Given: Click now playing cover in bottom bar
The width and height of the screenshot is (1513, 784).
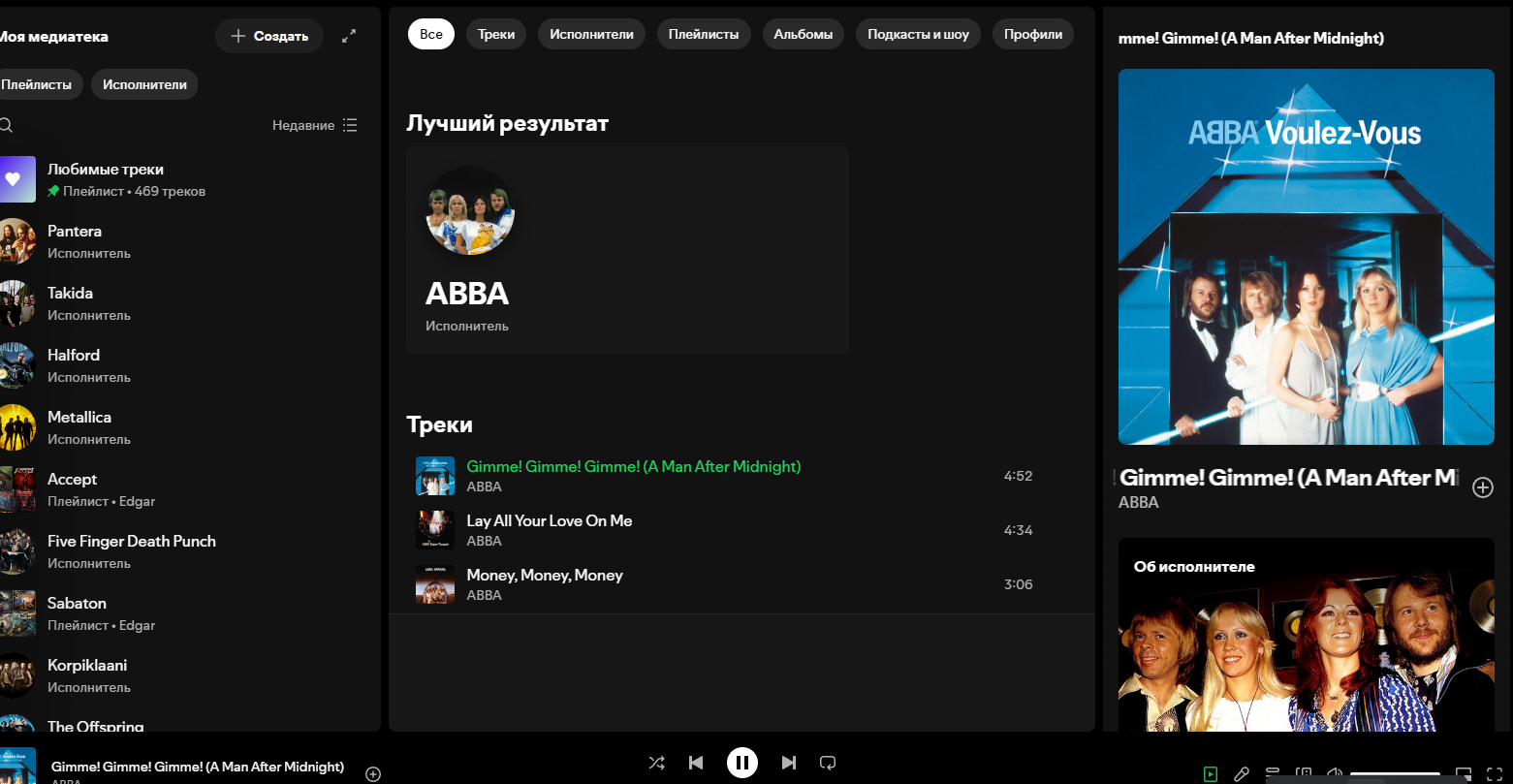Looking at the screenshot, I should click(x=16, y=766).
